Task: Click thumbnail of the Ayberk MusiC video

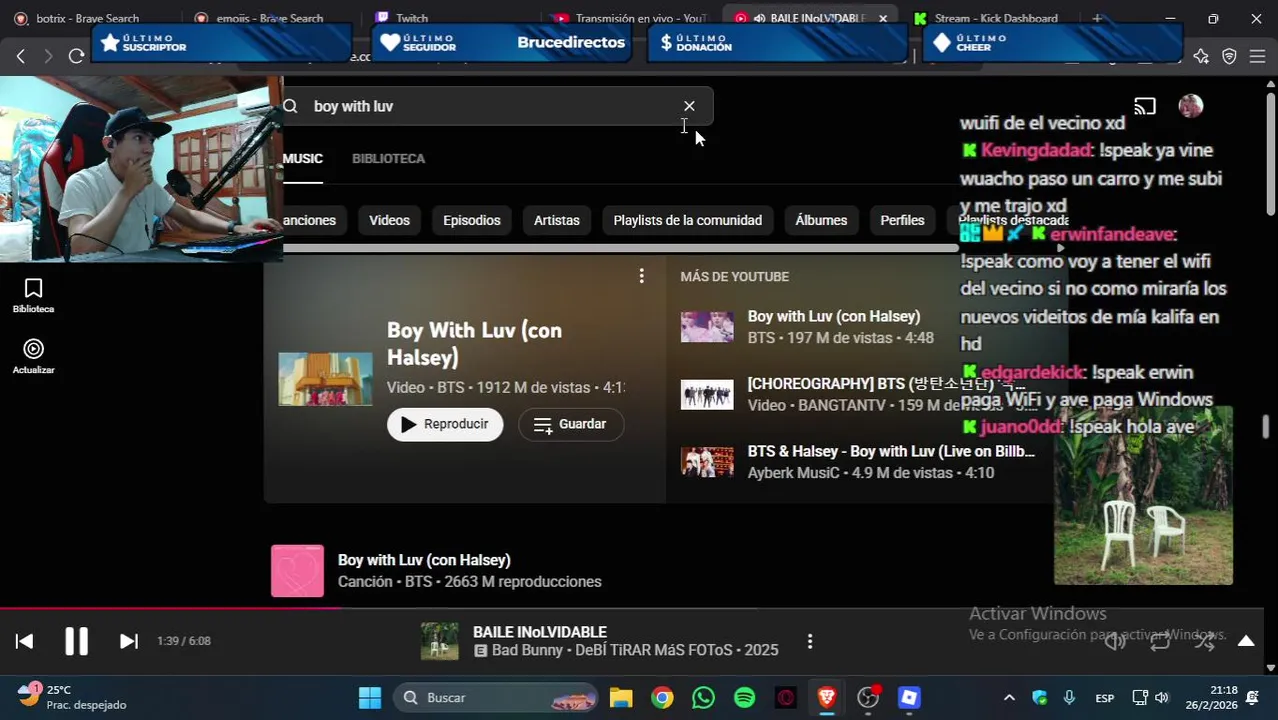Action: pyautogui.click(x=707, y=461)
